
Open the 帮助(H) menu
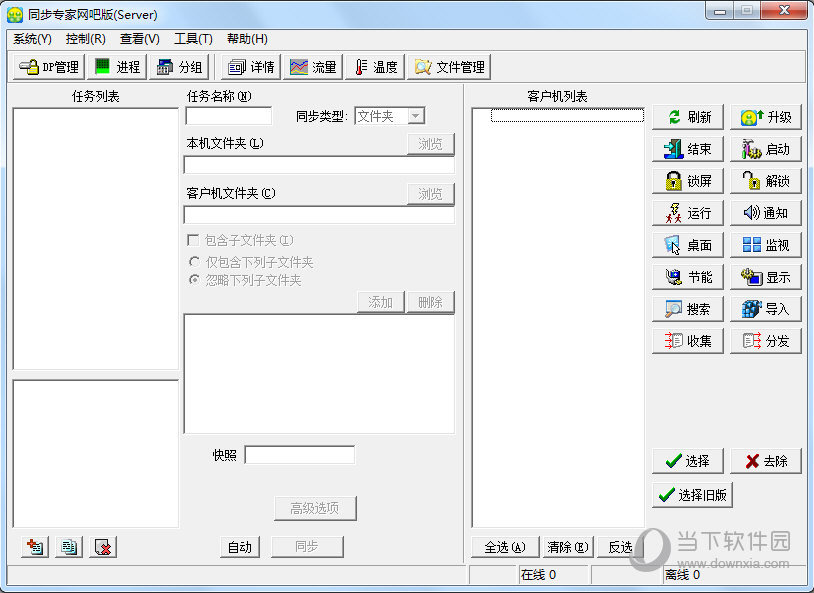[x=247, y=39]
